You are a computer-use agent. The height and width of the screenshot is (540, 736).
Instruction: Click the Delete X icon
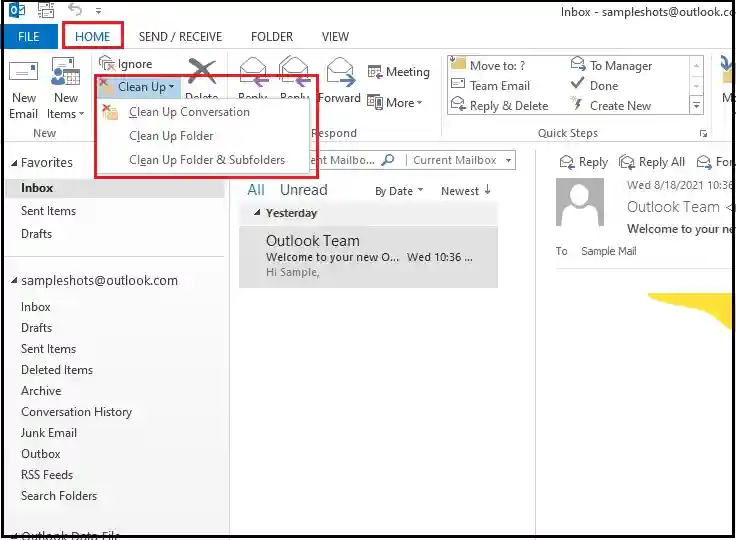click(202, 72)
